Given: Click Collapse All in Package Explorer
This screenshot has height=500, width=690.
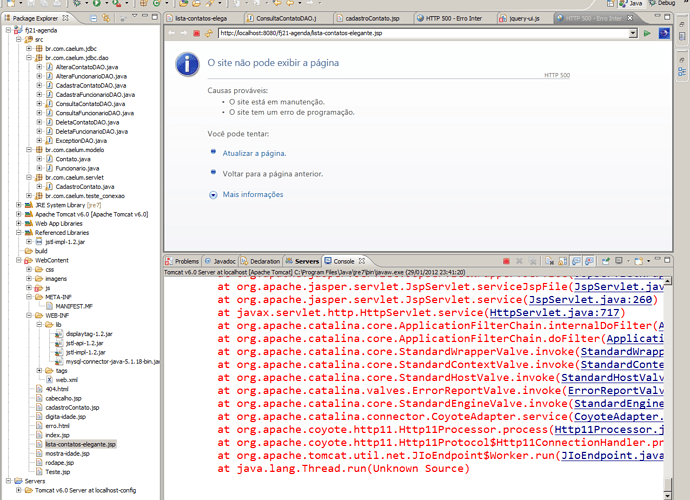Looking at the screenshot, I should (93, 18).
